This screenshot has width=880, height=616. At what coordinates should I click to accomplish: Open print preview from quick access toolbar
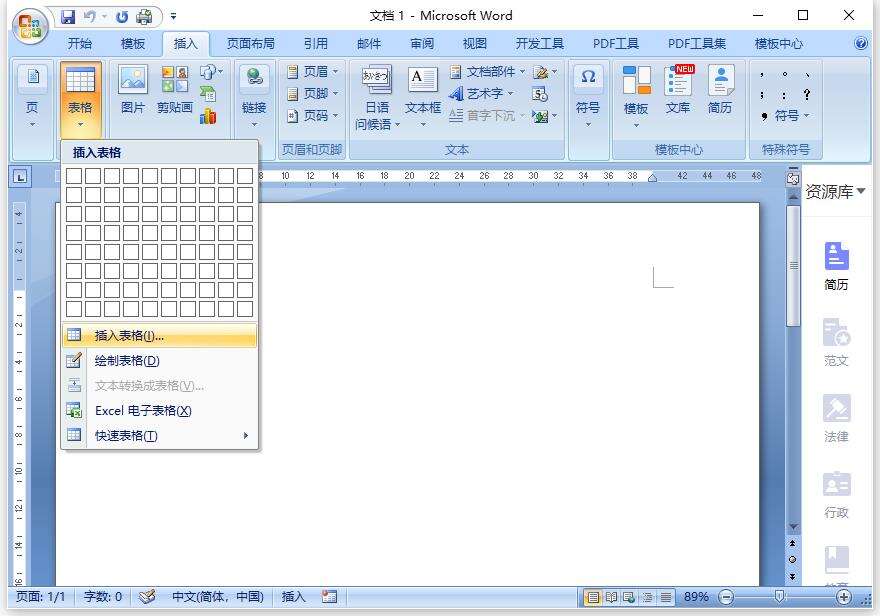click(x=144, y=17)
